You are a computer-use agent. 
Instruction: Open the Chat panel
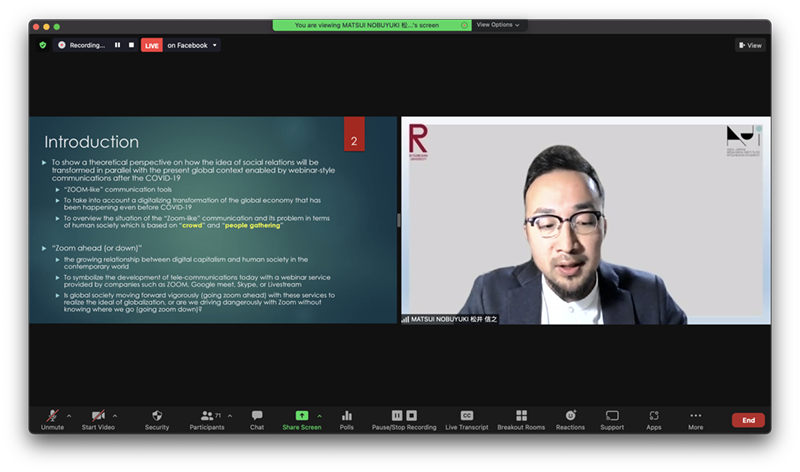pos(257,417)
